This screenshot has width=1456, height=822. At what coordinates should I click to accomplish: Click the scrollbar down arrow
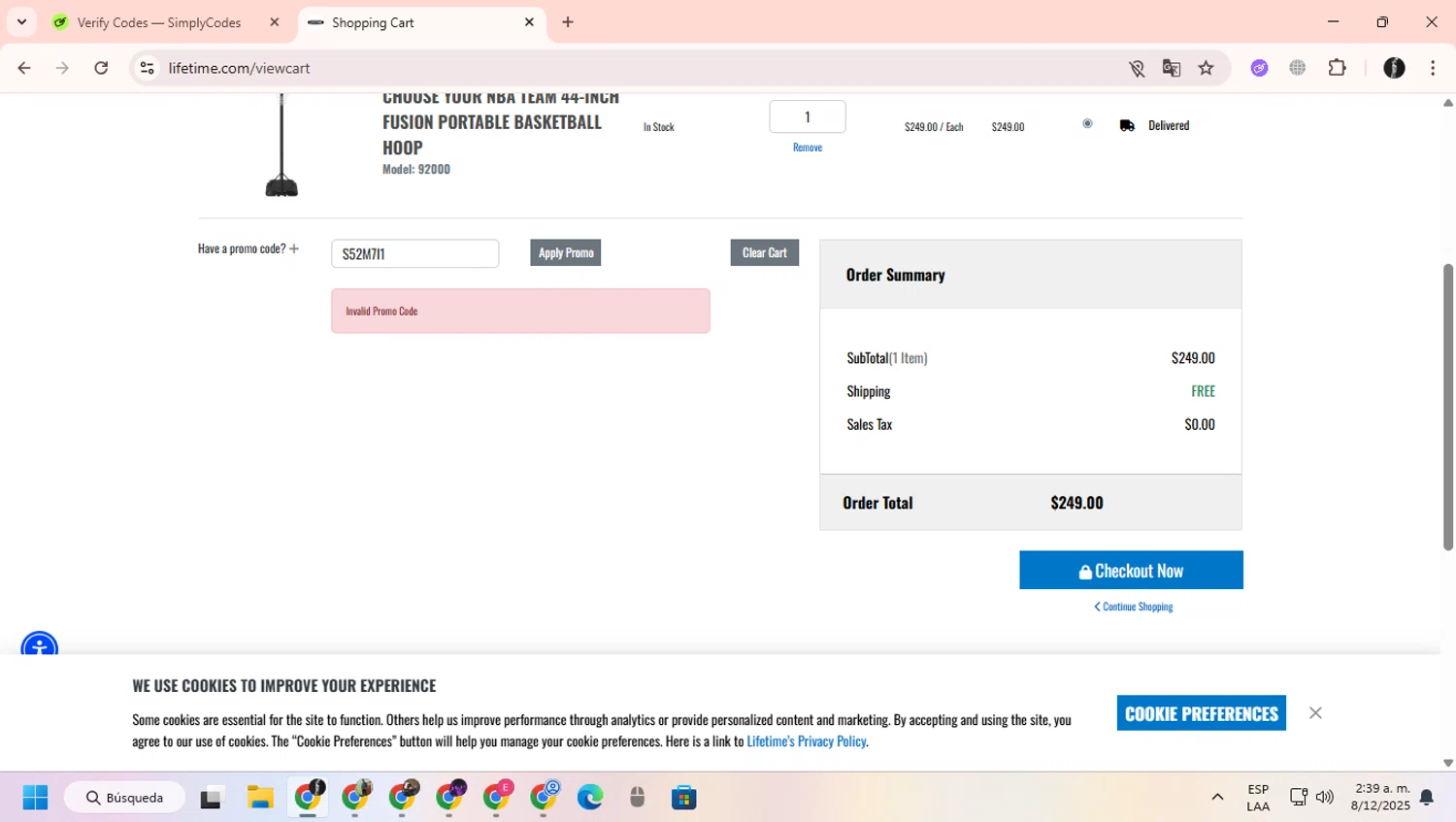[x=1448, y=763]
